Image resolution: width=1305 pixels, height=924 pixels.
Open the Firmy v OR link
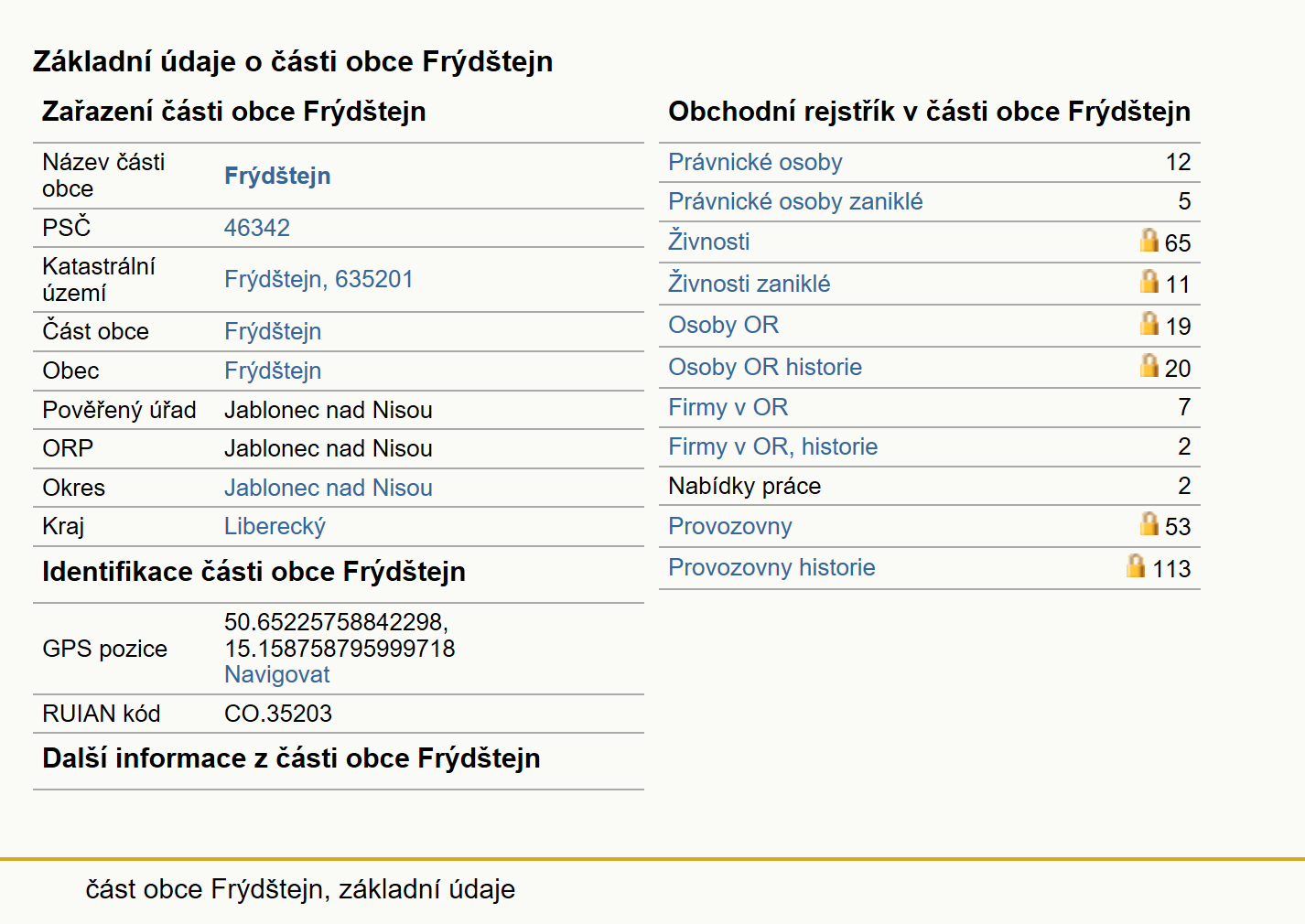(x=728, y=407)
